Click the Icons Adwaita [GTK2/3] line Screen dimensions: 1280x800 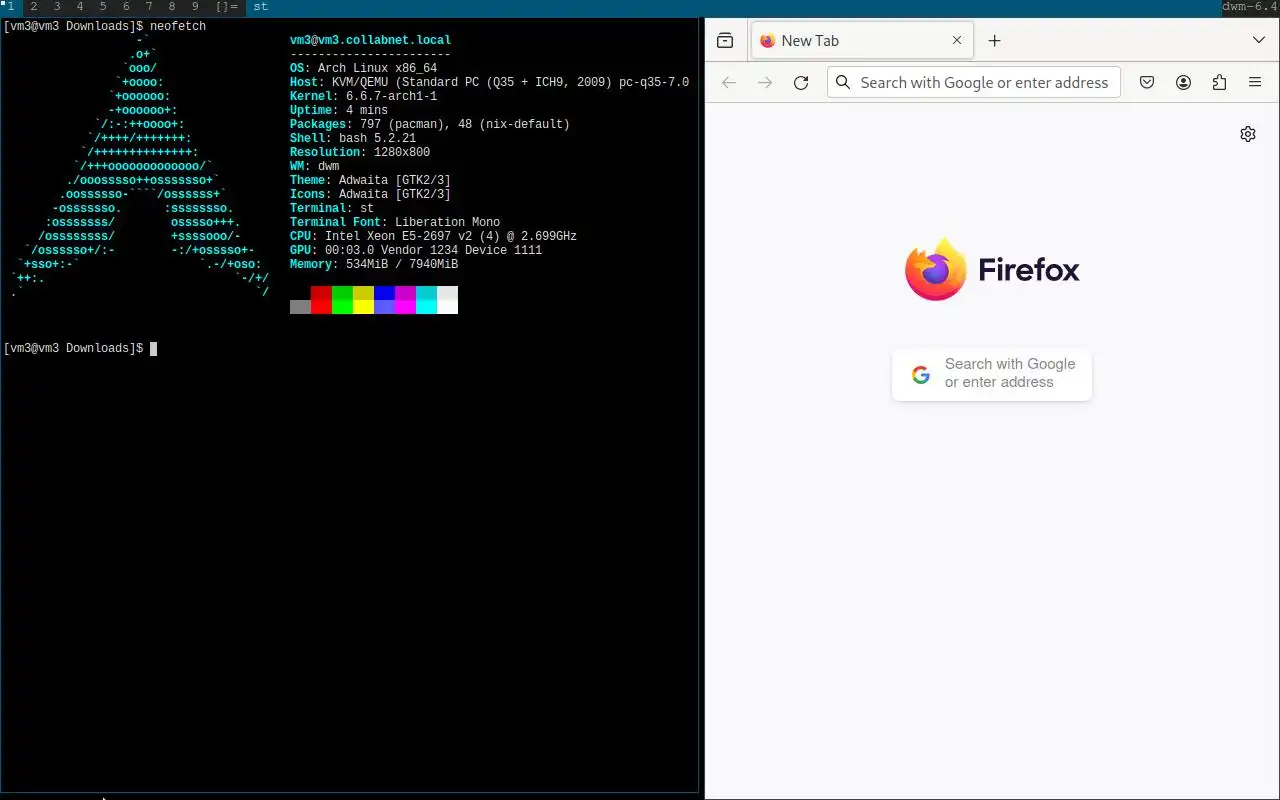pyautogui.click(x=370, y=194)
